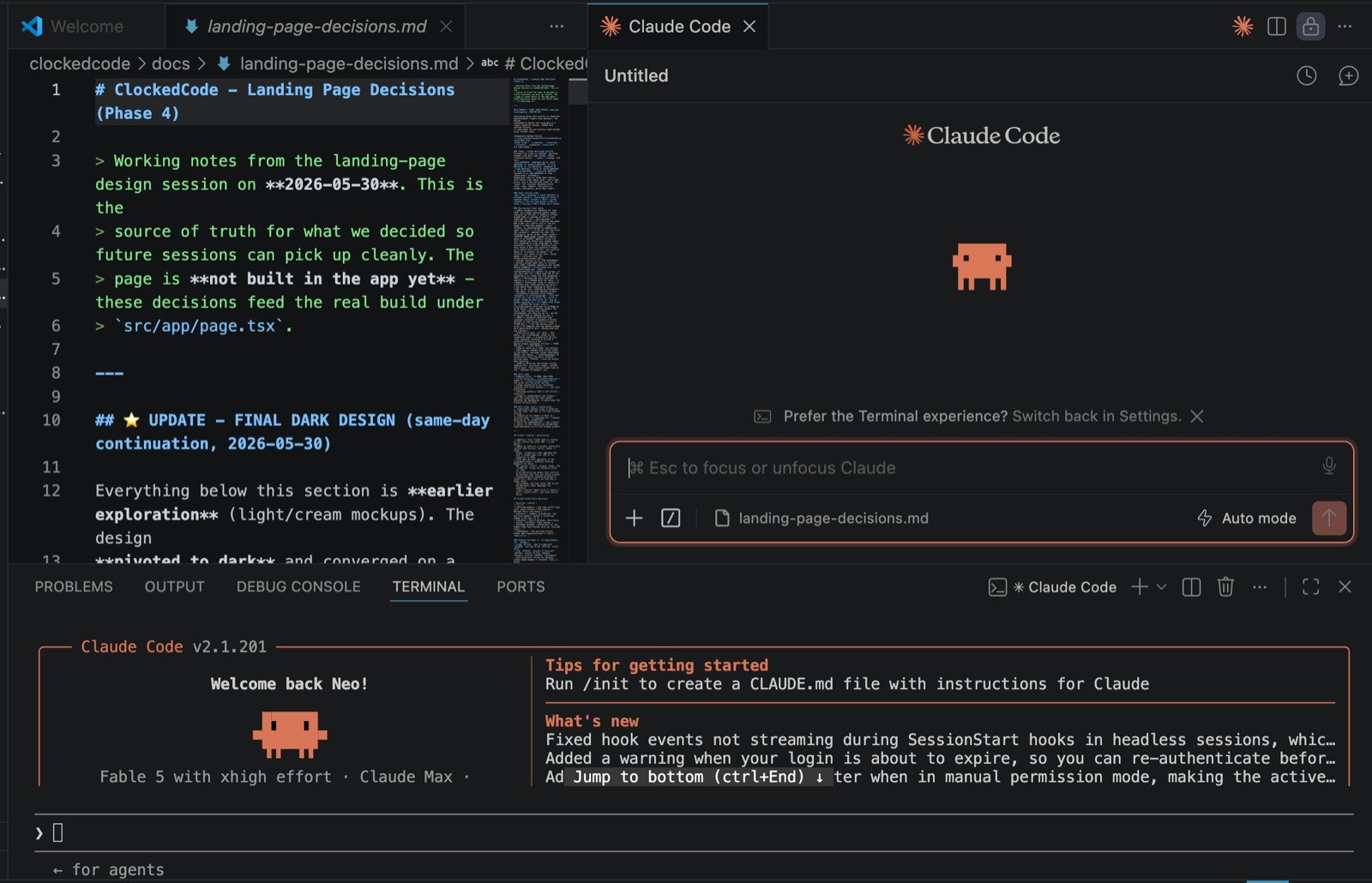Screen dimensions: 1372x883
Task: Open editor group more actions menu
Action: pyautogui.click(x=557, y=27)
